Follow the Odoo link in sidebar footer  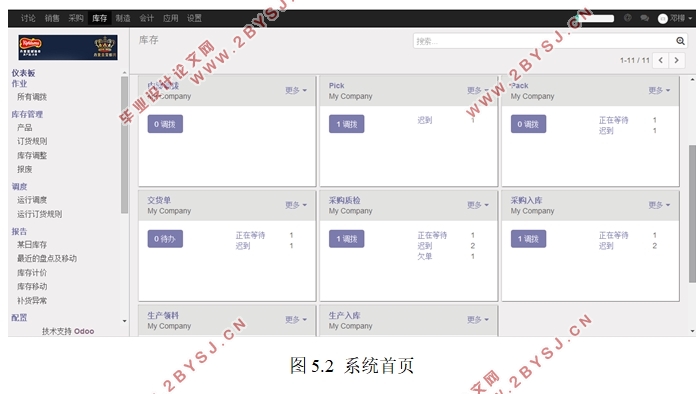(84, 331)
